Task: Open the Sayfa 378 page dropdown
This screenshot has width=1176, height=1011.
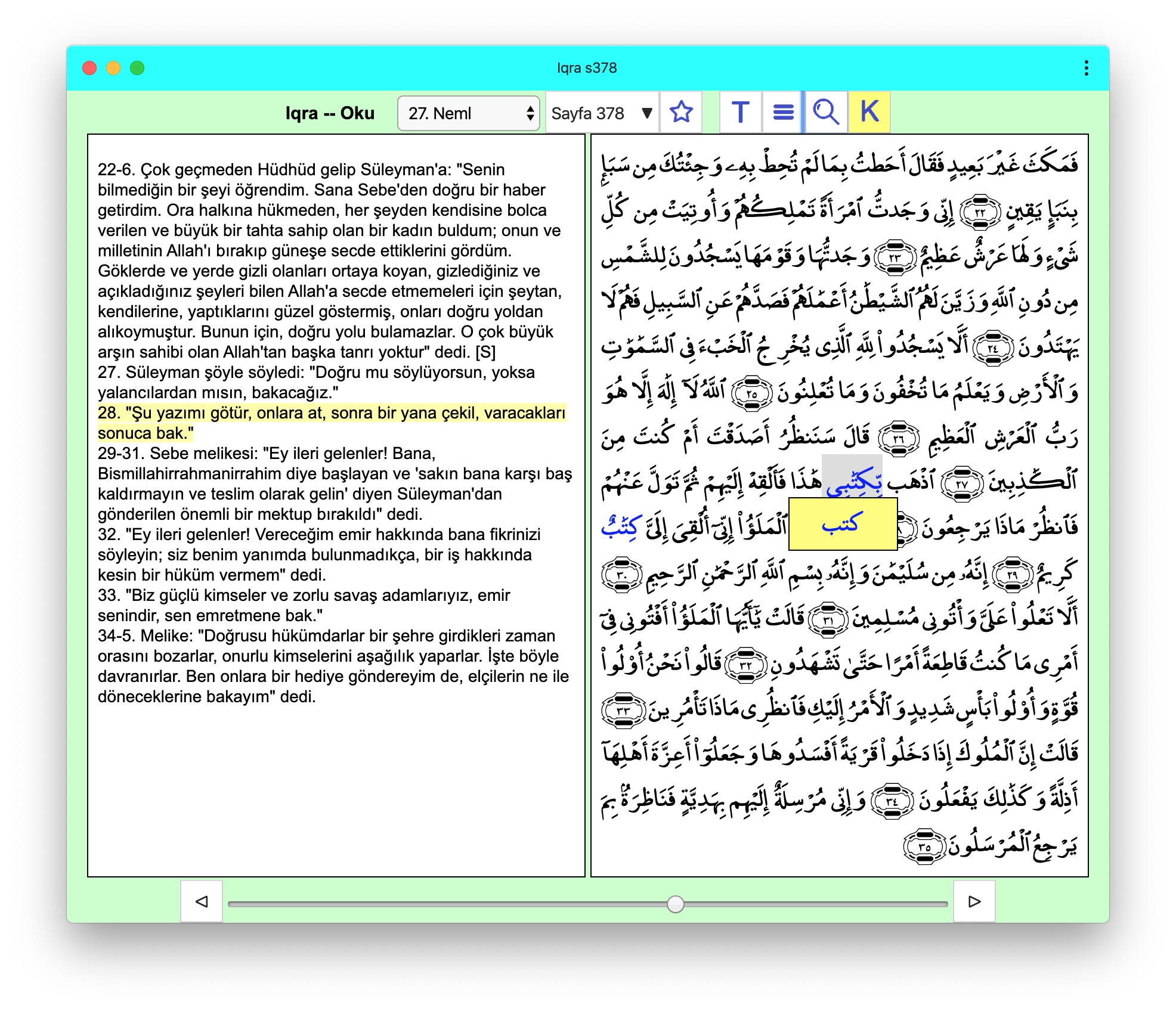Action: click(x=602, y=113)
